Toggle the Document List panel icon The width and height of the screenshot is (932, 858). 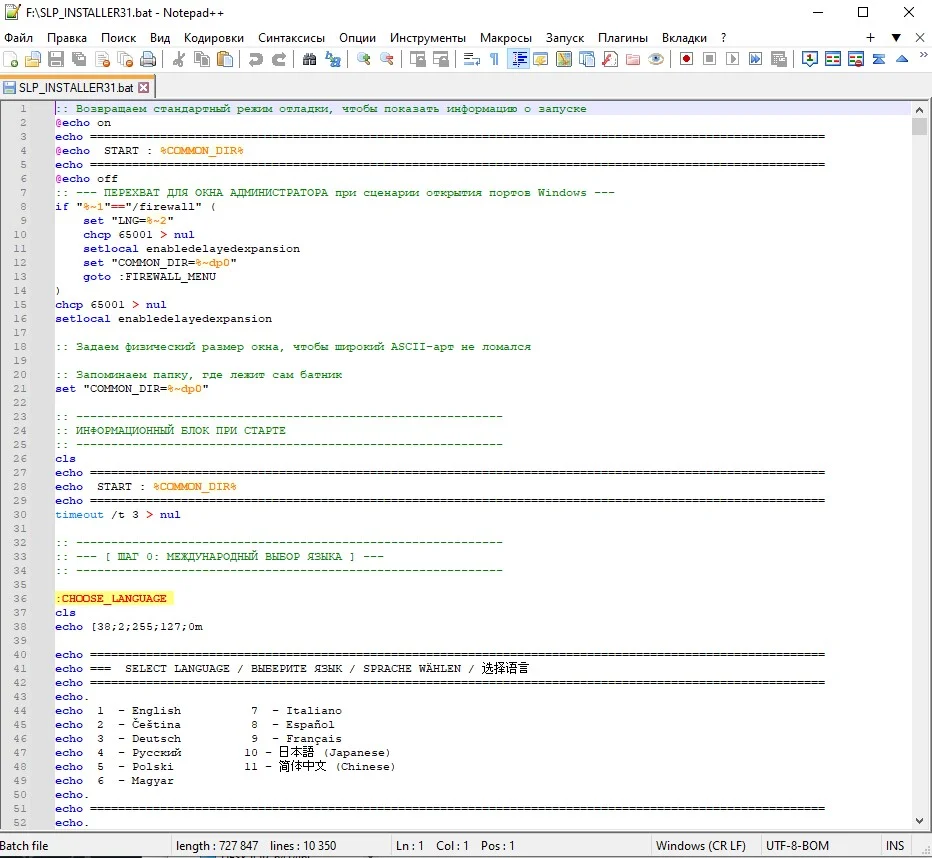[587, 59]
